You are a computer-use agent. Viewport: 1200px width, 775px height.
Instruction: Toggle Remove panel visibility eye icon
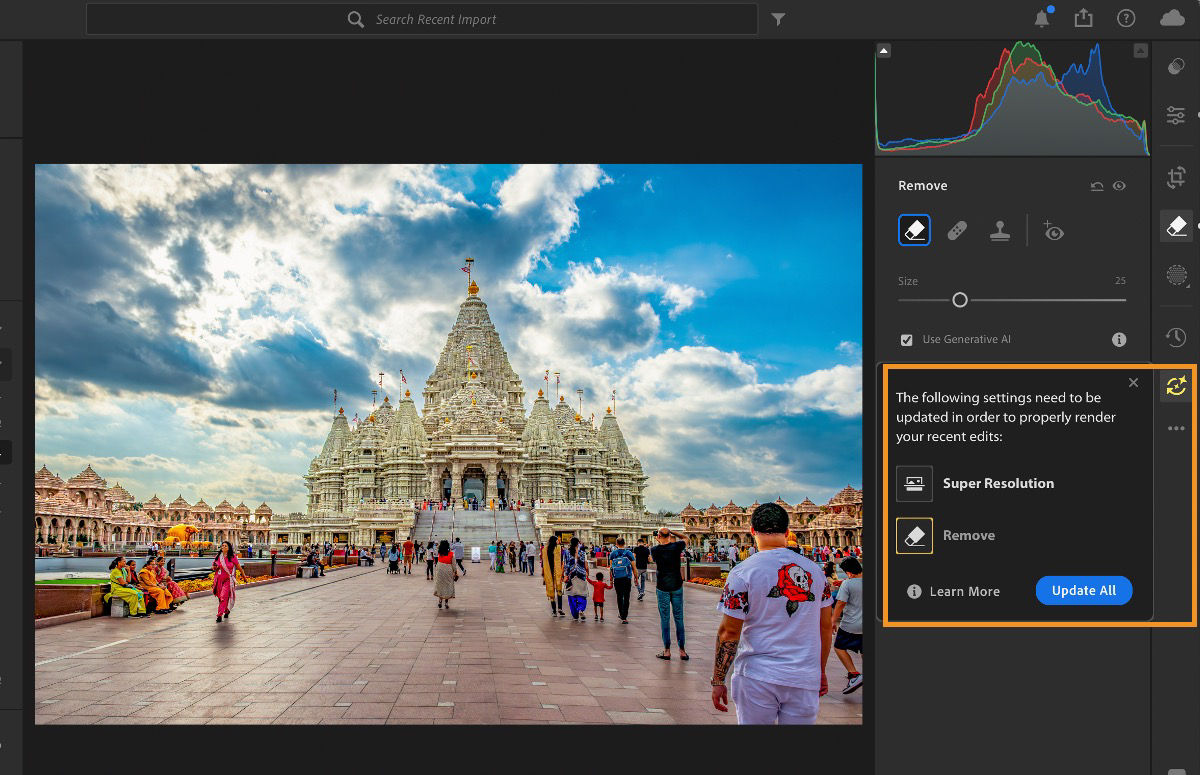(x=1119, y=186)
